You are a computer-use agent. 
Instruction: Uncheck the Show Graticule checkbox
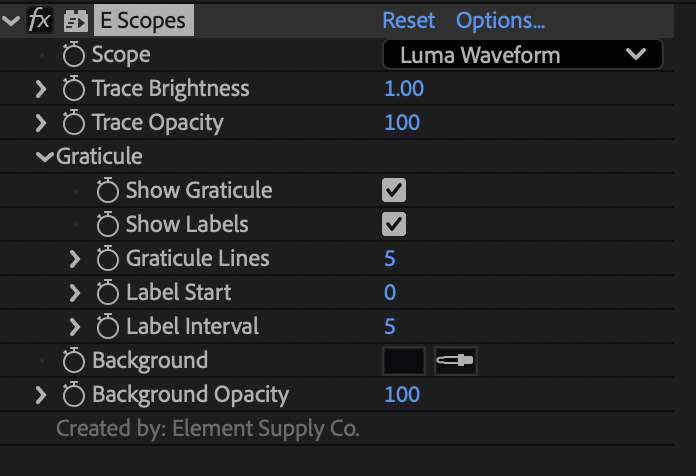pyautogui.click(x=394, y=190)
